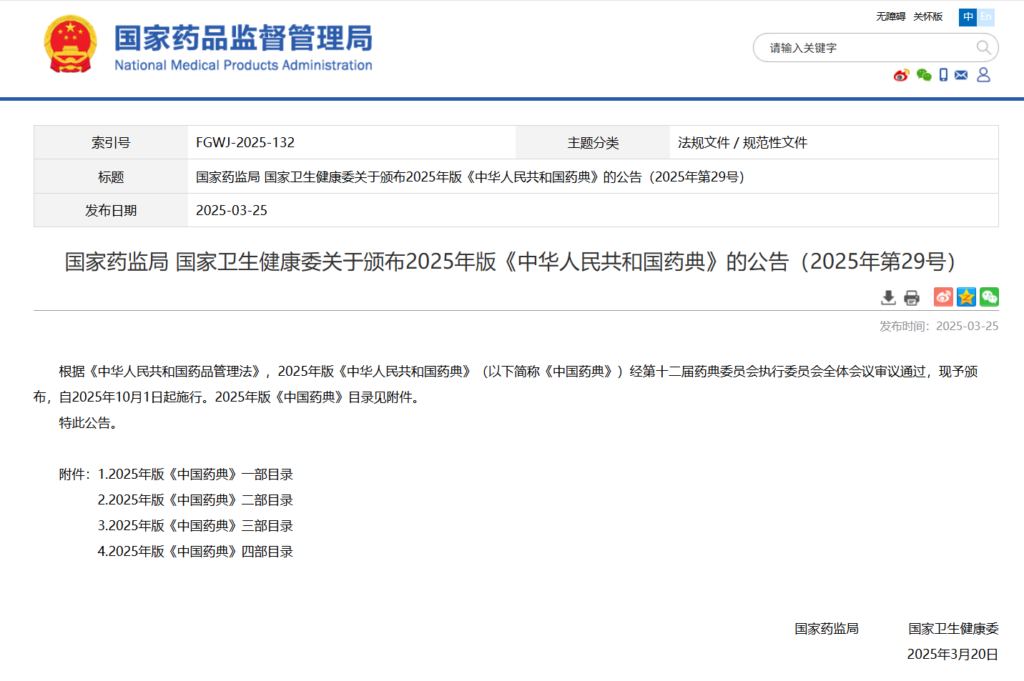Share to QQ Zone via star icon
This screenshot has width=1024, height=681.
pos(966,297)
